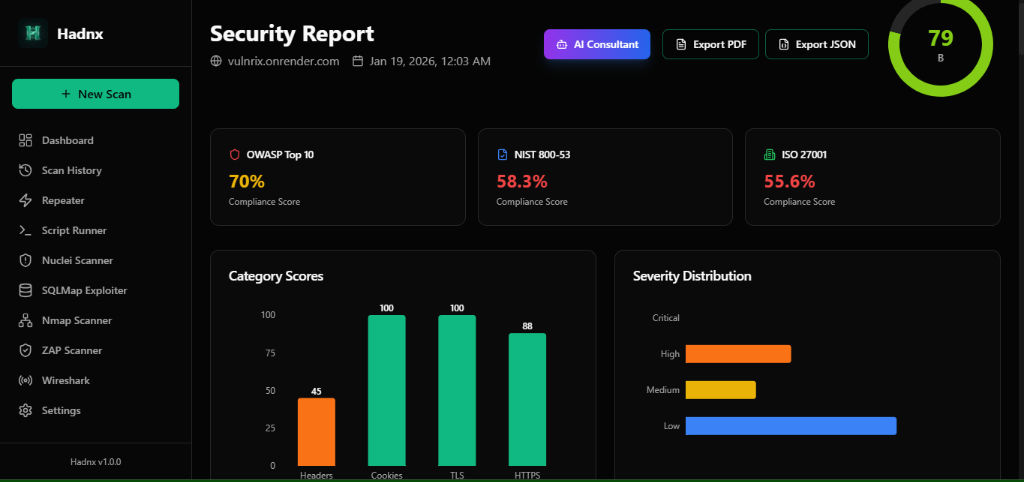
Task: Click the SQLMap Exploiter database icon
Action: [x=26, y=291]
